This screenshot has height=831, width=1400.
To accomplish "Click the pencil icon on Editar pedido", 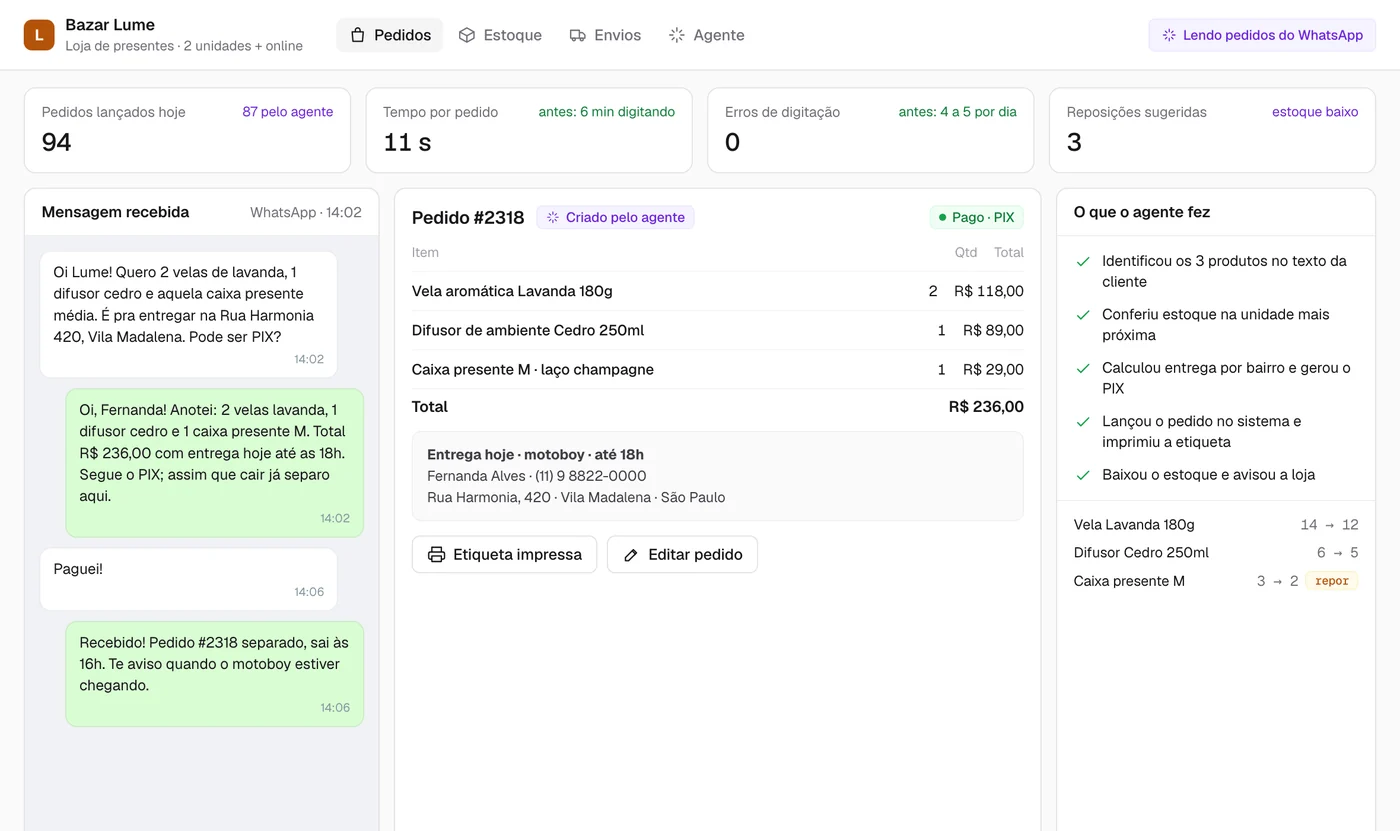I will [631, 554].
